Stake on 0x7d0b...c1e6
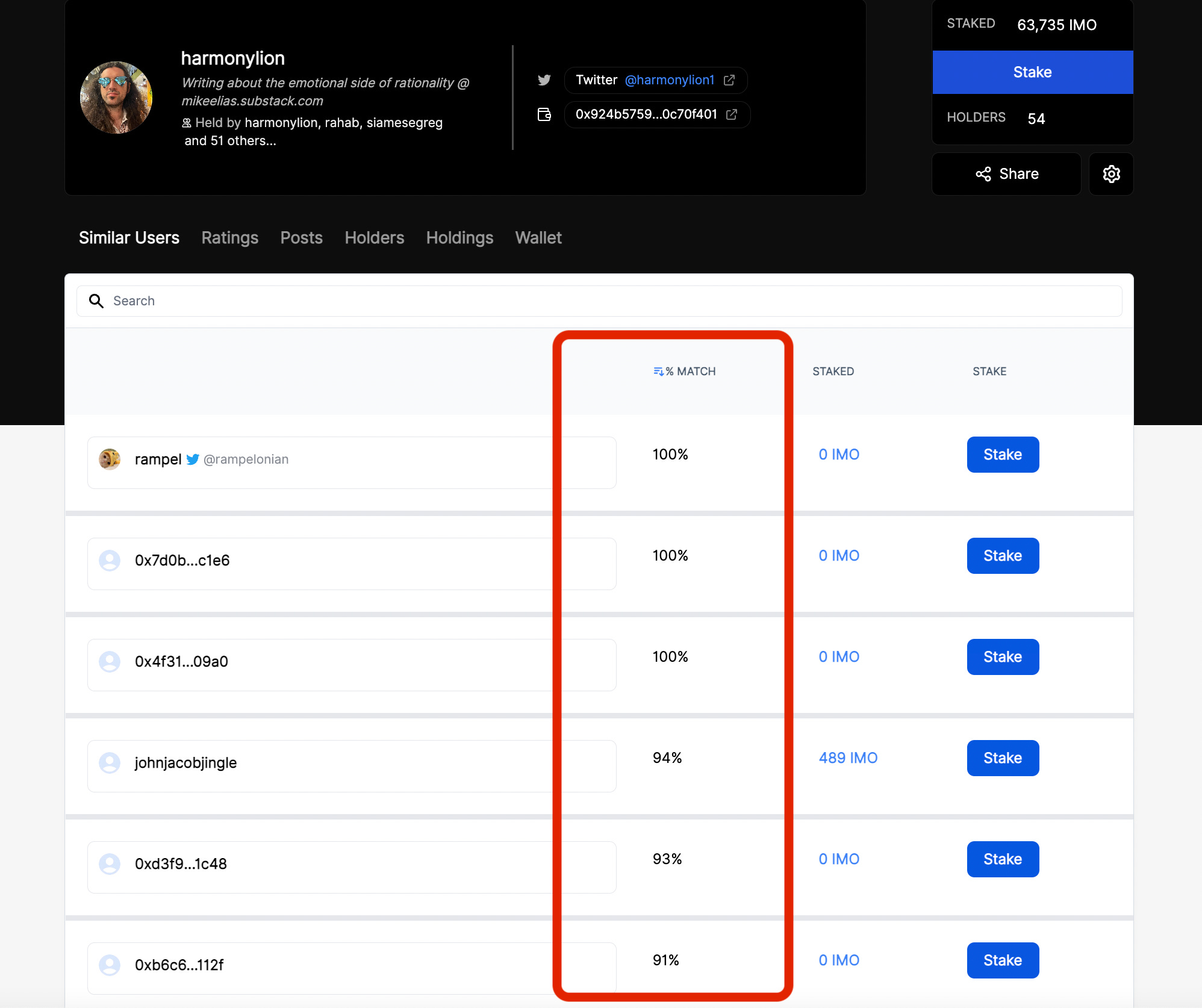 click(1003, 556)
